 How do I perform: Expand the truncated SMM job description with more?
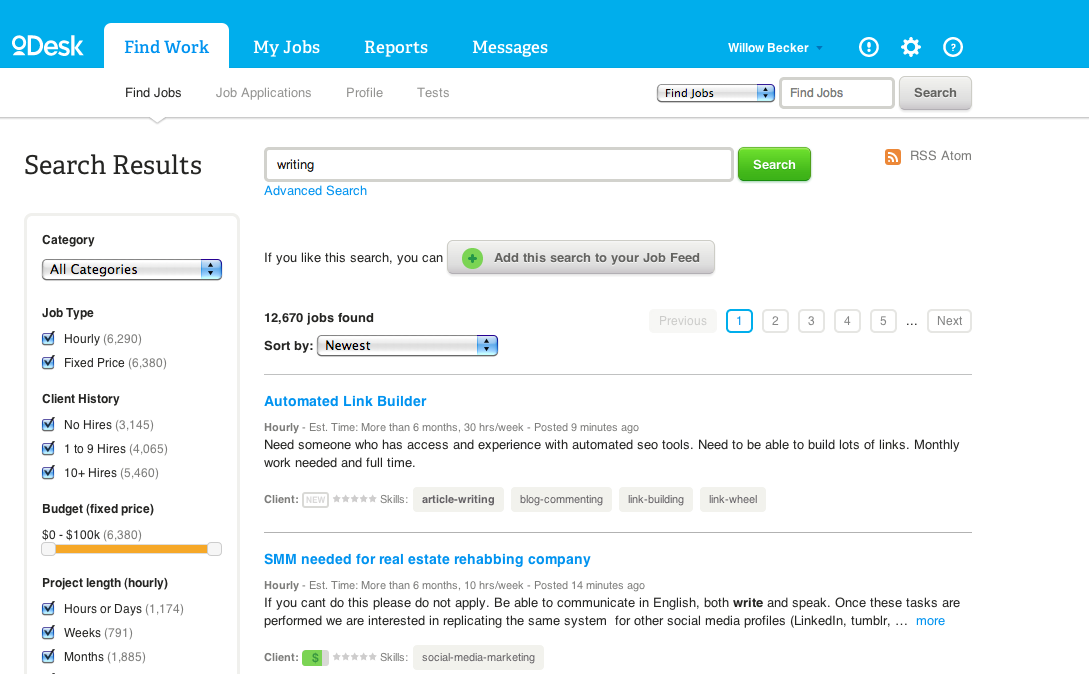930,621
